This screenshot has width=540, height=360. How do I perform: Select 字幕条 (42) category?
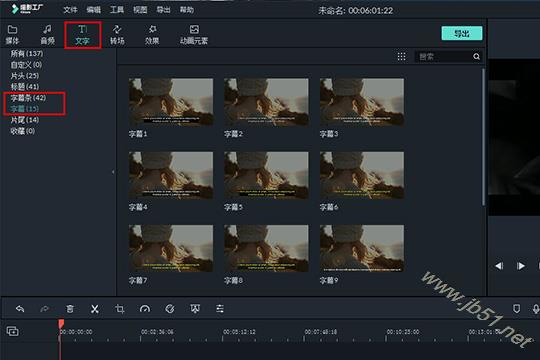[x=28, y=98]
